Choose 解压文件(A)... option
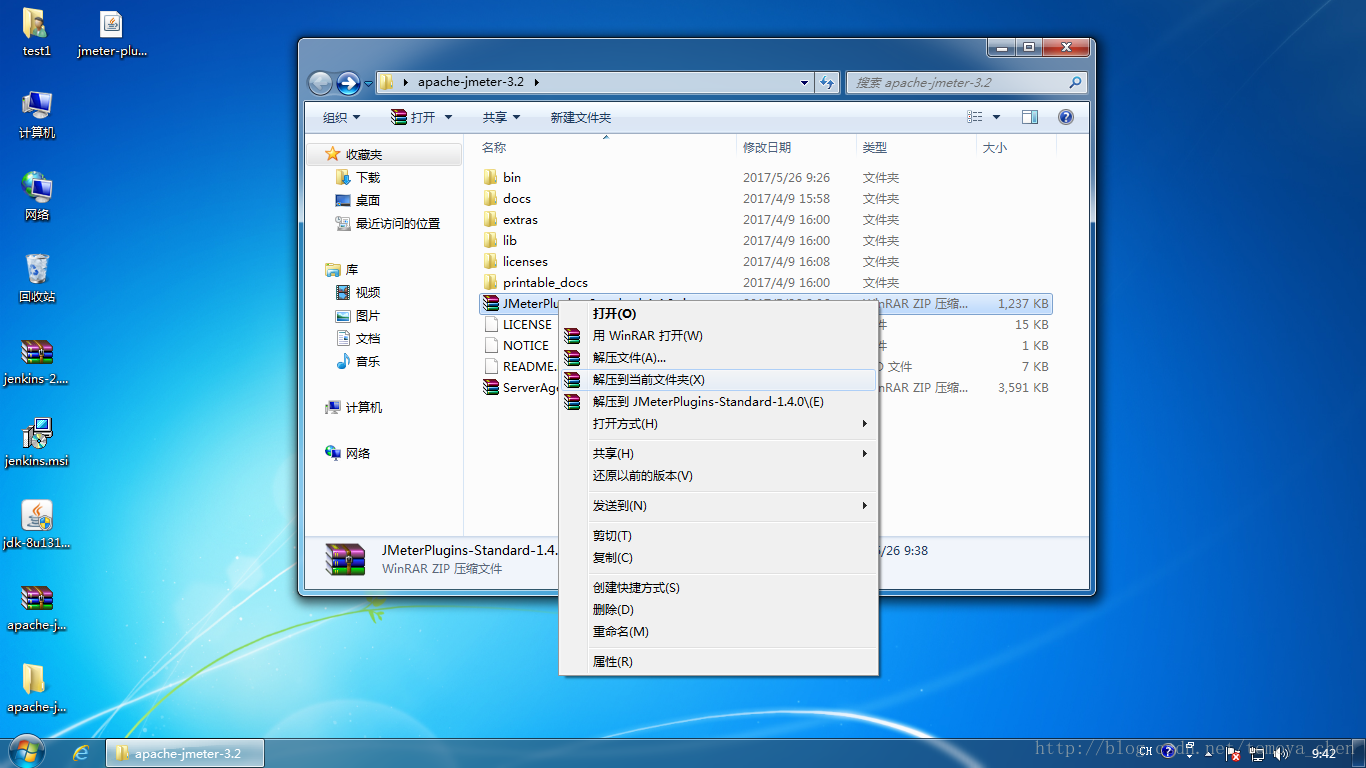 pos(718,357)
